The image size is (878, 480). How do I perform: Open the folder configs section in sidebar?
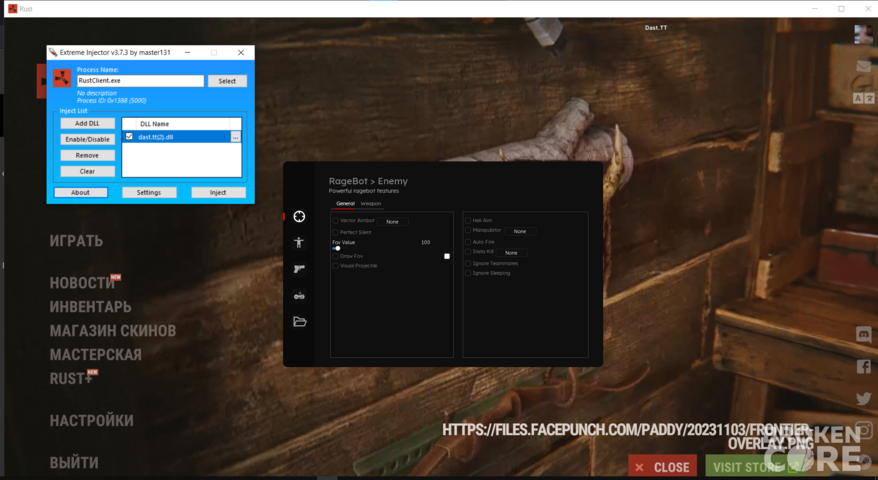[x=300, y=321]
